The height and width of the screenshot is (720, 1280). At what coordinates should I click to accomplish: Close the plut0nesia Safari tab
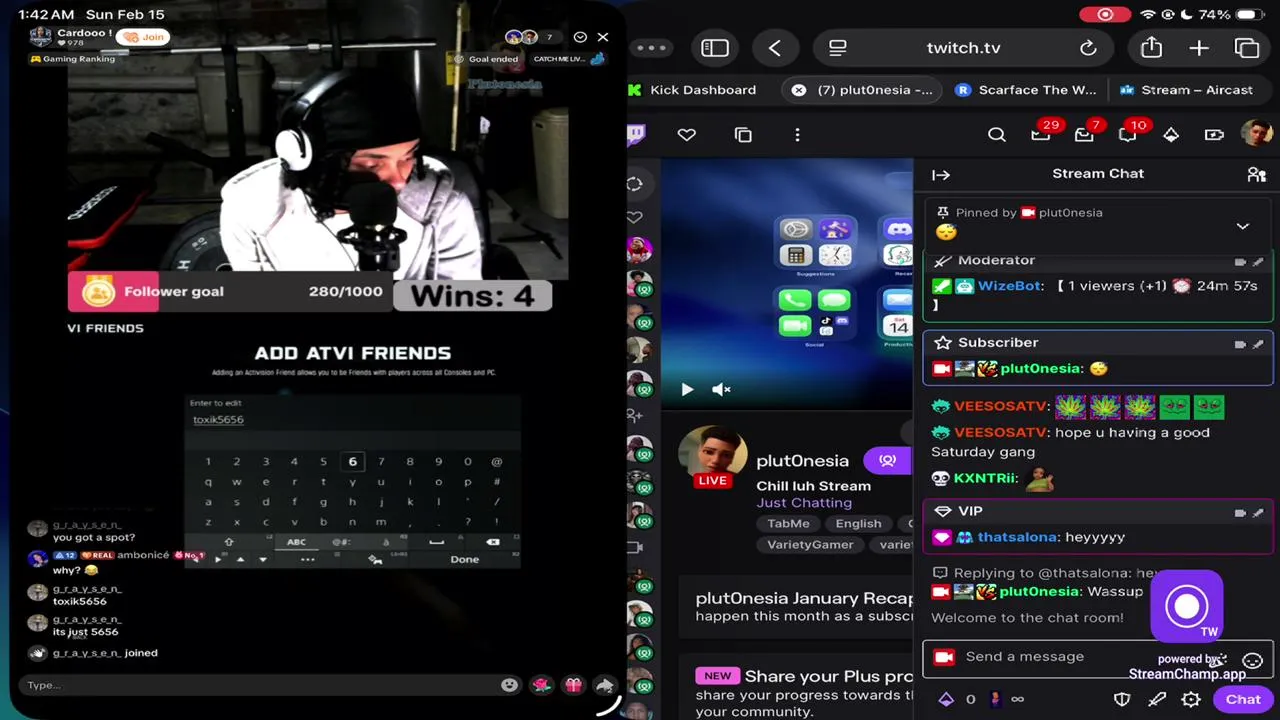(798, 90)
